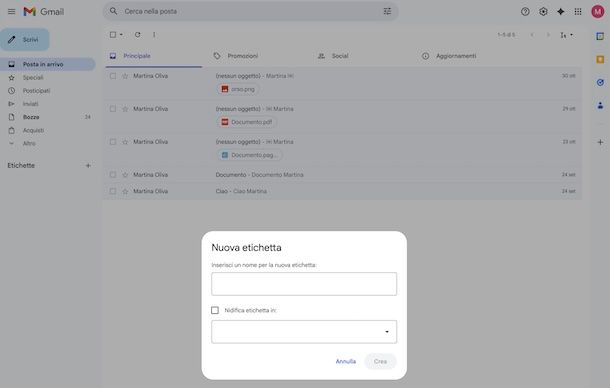Open the account avatar M
The width and height of the screenshot is (610, 388).
click(598, 12)
